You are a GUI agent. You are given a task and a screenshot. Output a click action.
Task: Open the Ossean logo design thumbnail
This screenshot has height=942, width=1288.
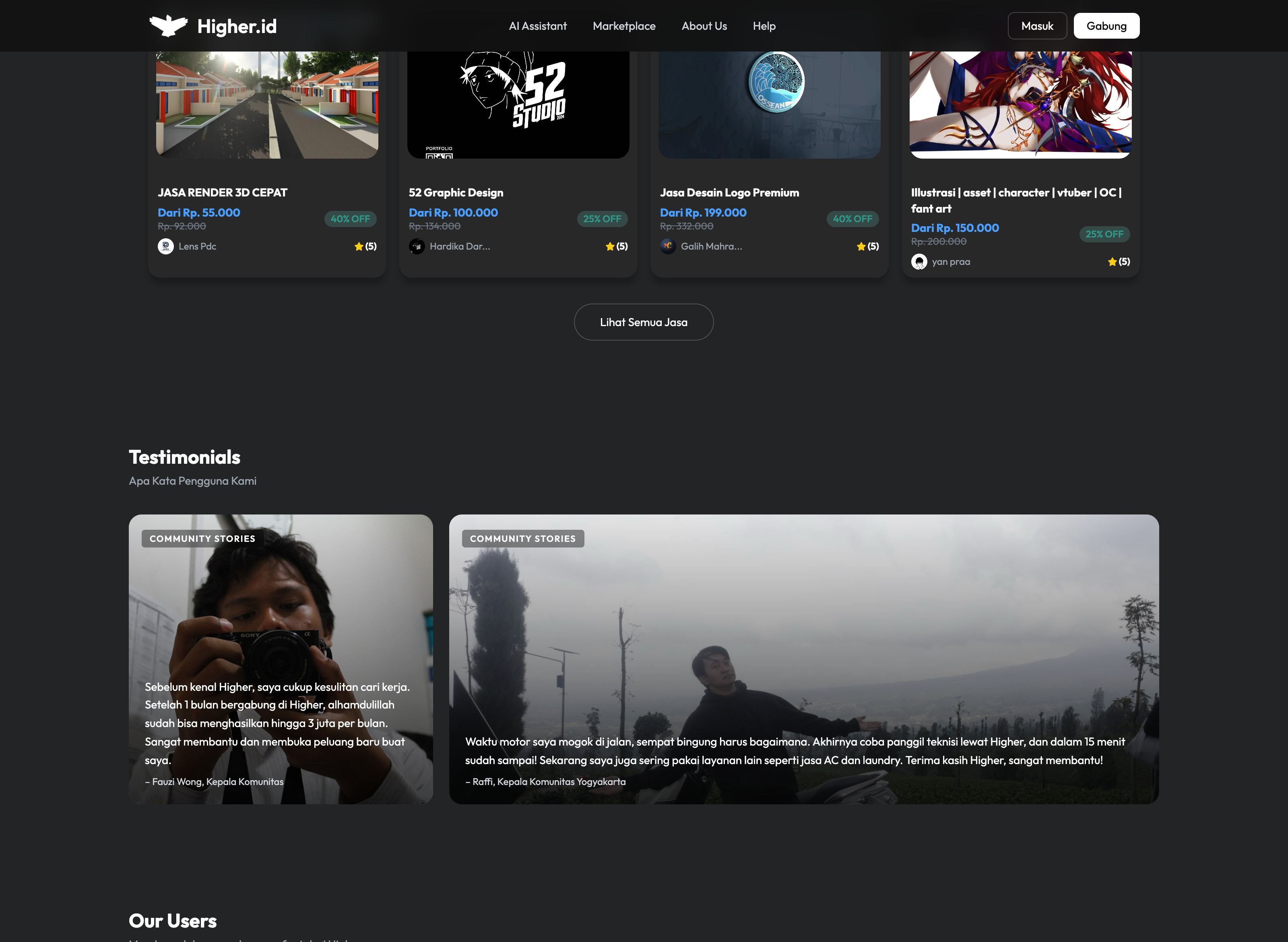(769, 105)
